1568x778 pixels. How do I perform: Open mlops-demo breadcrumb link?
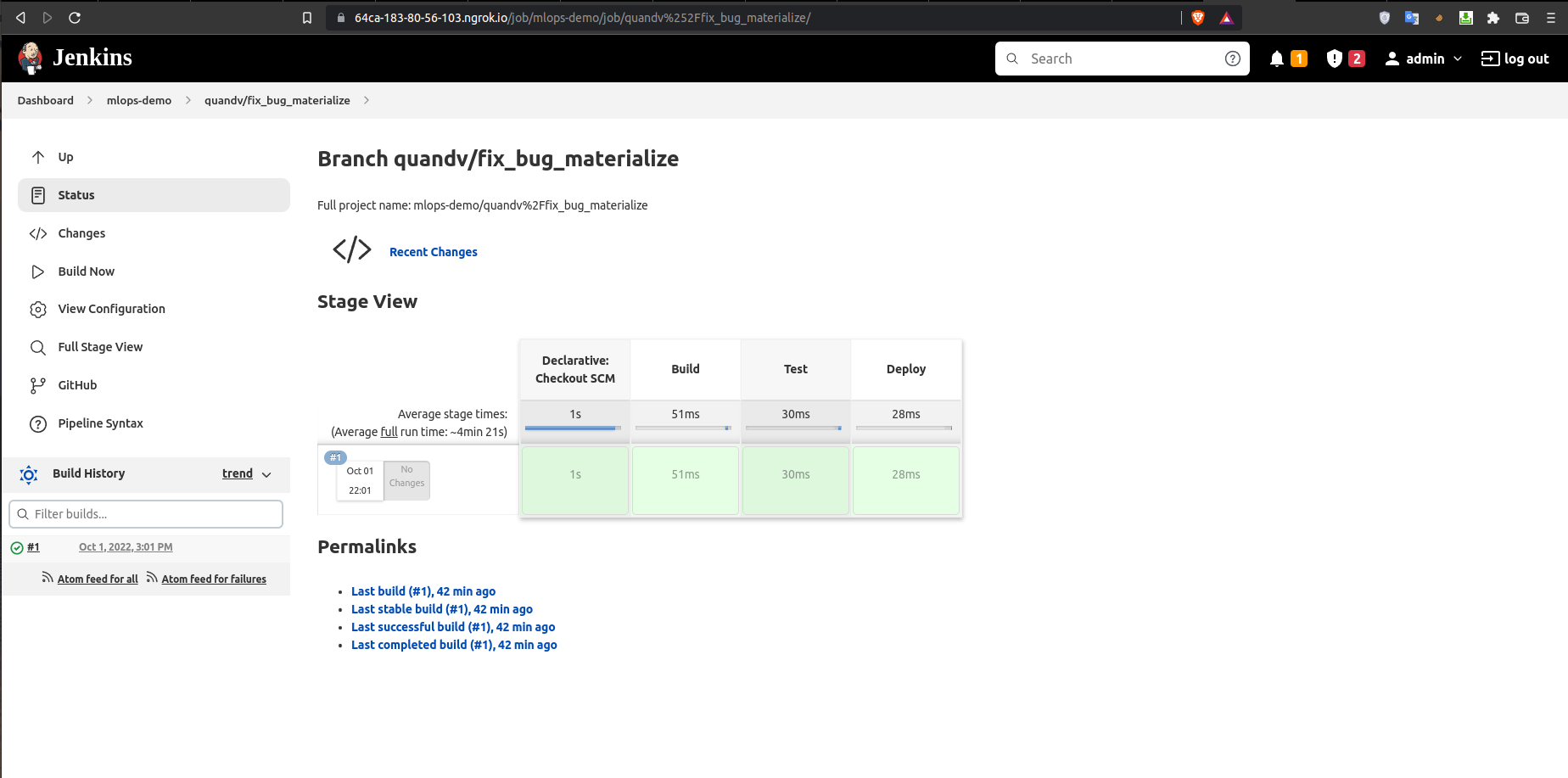pos(139,100)
